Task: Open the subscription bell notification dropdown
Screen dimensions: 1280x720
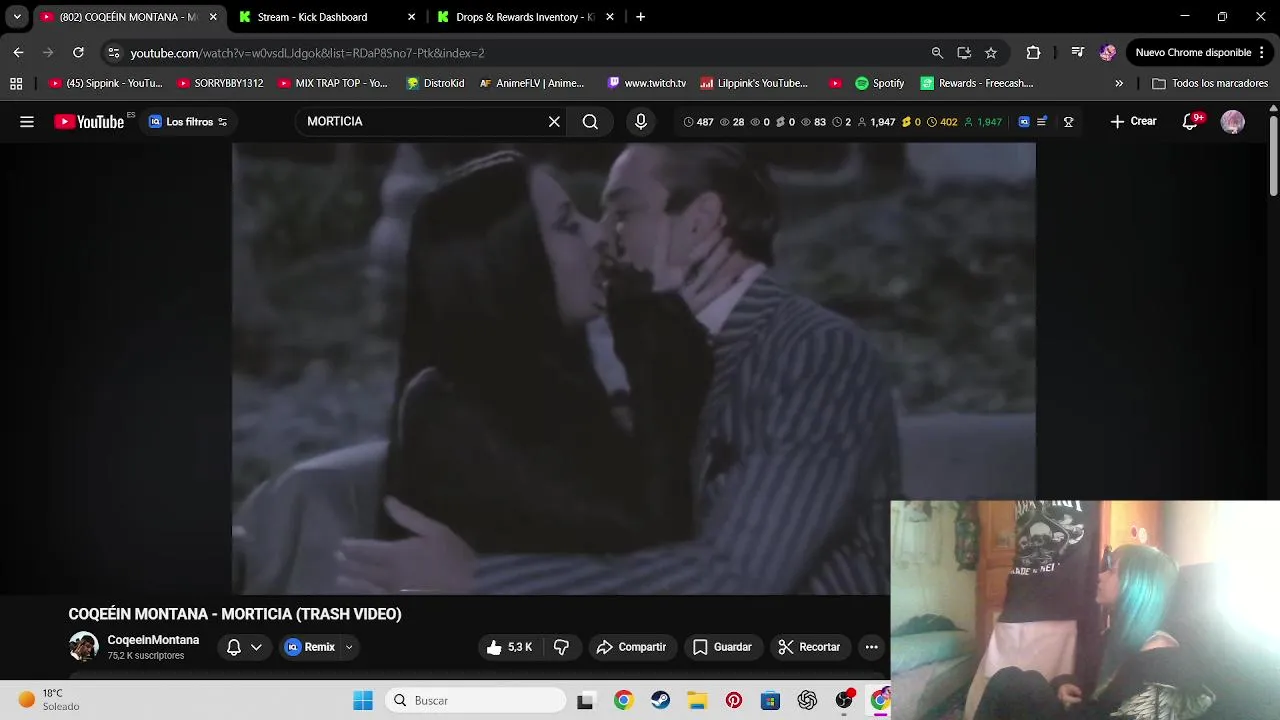Action: click(x=244, y=647)
